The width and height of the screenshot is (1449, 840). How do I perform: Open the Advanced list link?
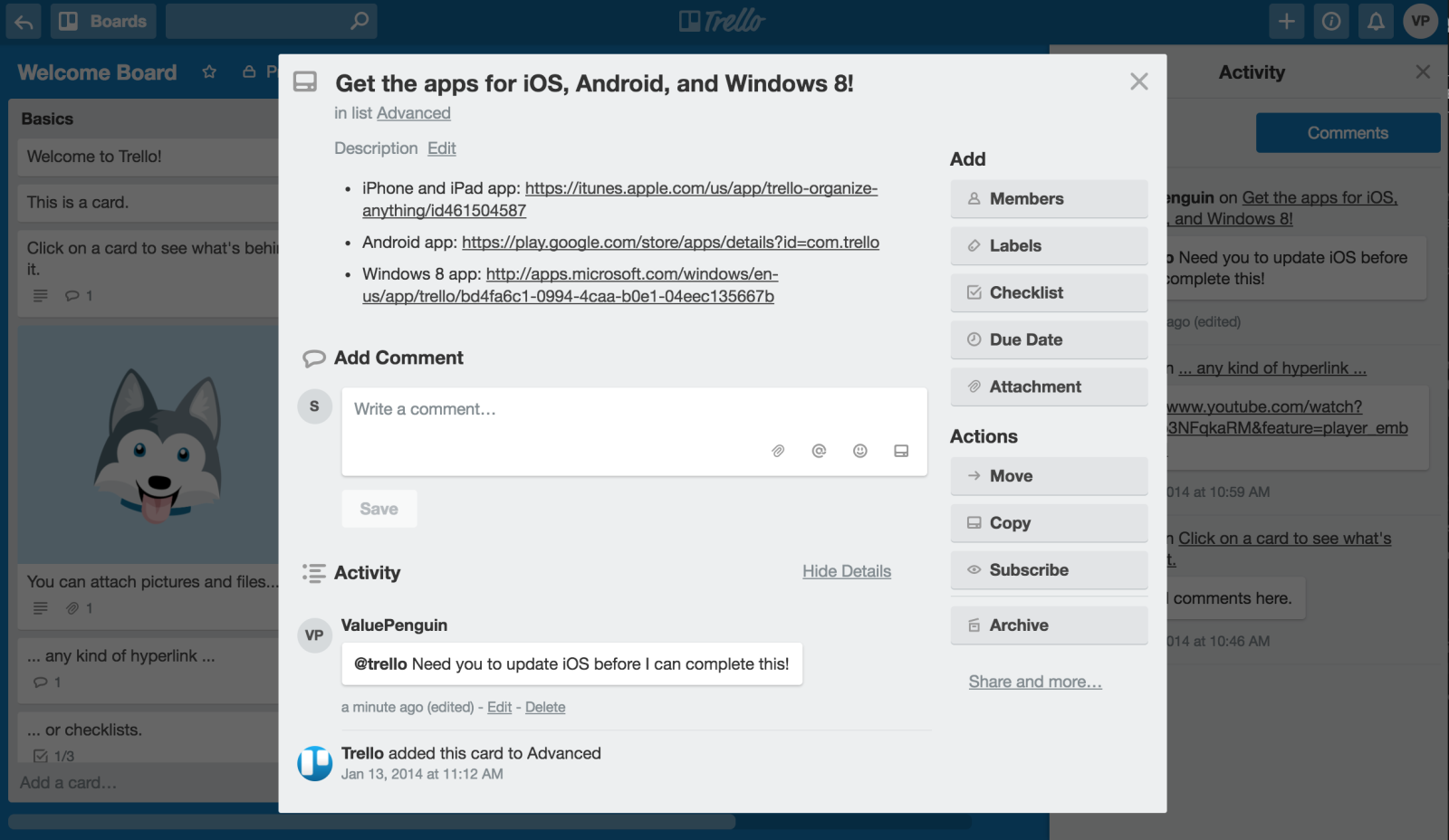click(414, 113)
